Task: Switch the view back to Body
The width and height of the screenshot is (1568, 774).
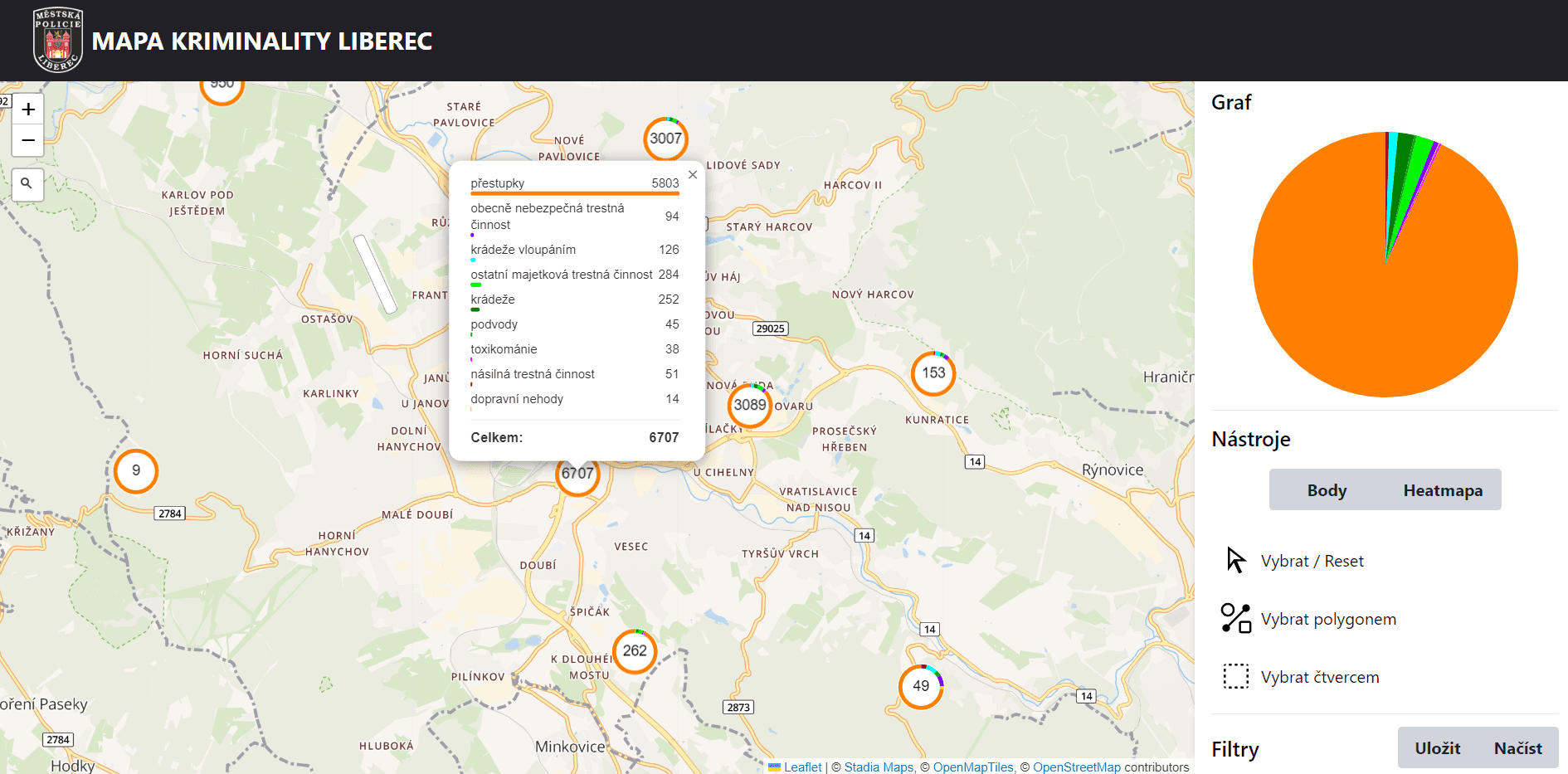Action: pos(1325,489)
